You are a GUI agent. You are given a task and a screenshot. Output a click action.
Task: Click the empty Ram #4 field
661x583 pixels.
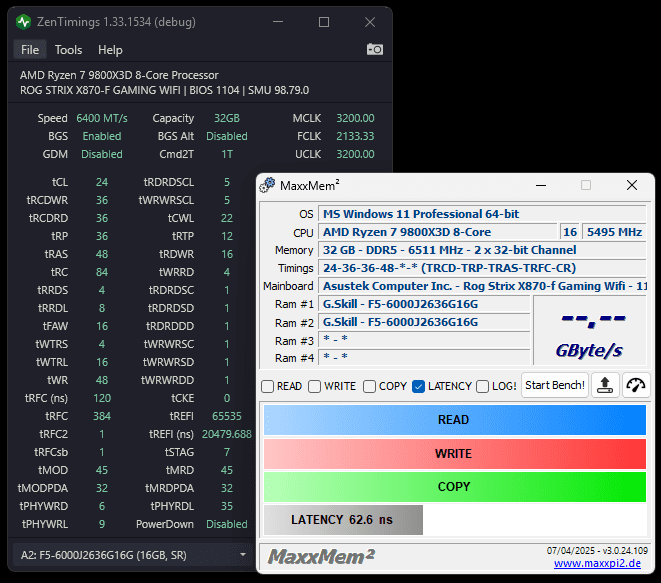point(424,357)
